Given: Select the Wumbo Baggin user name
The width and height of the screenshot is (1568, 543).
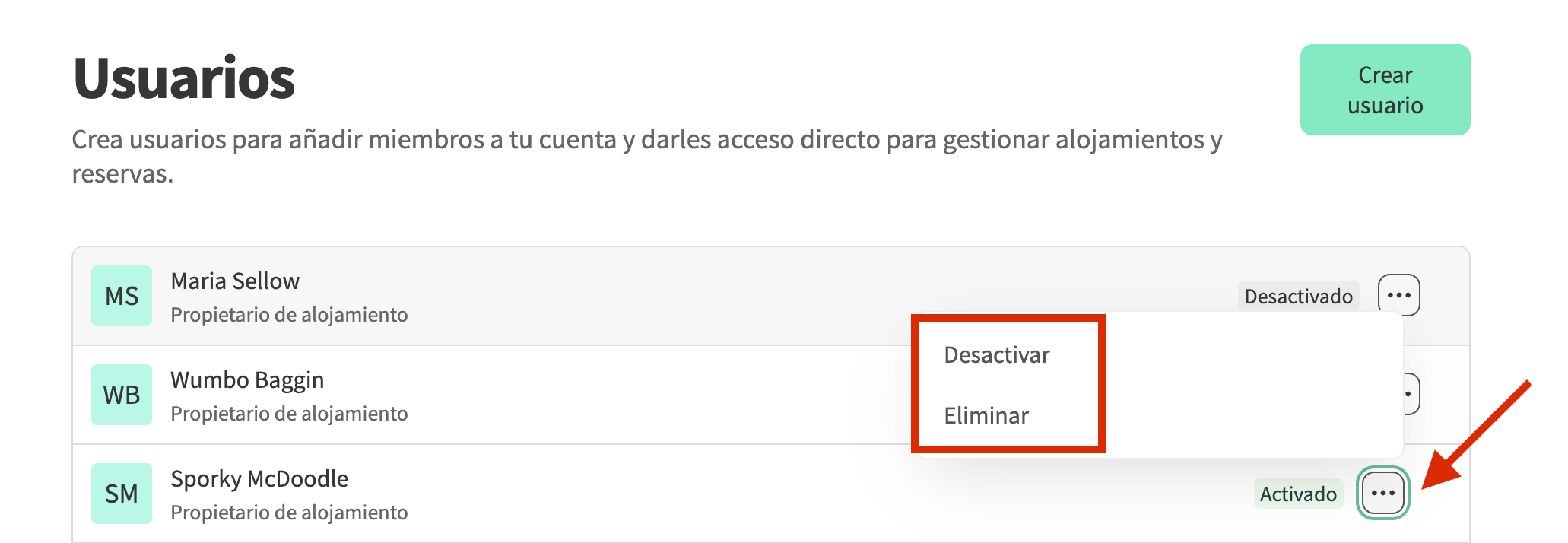Looking at the screenshot, I should (247, 380).
